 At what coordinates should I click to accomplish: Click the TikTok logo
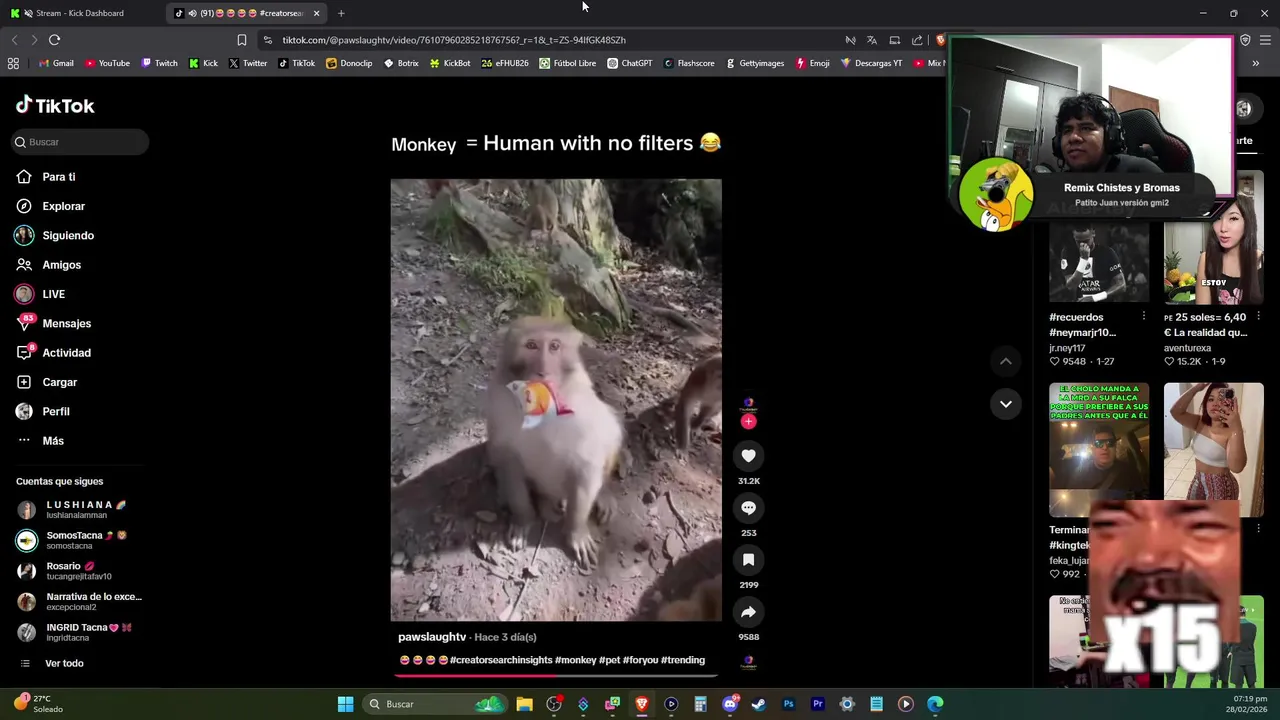pos(55,105)
